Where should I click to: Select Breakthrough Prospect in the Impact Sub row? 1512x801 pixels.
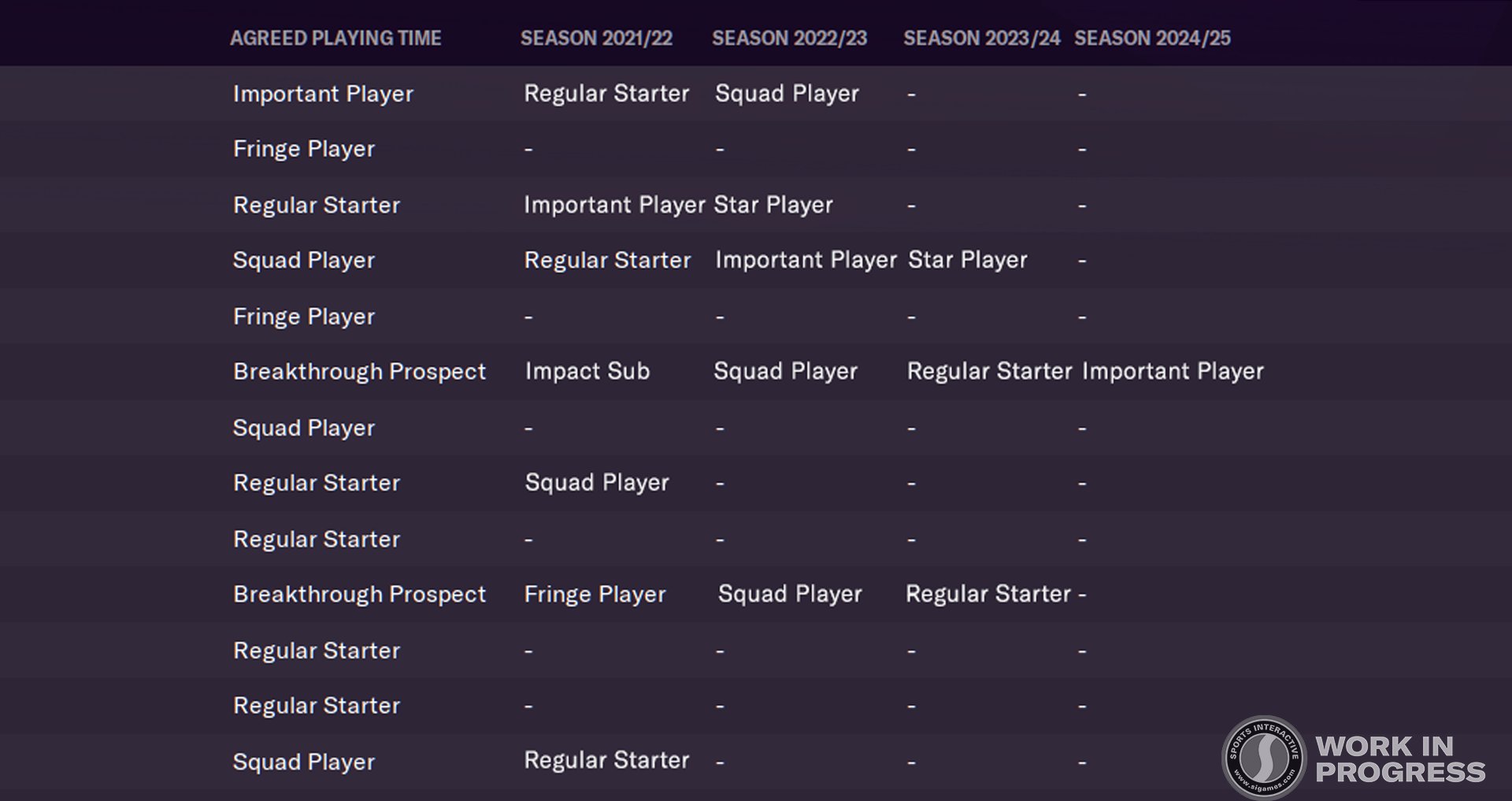click(359, 371)
